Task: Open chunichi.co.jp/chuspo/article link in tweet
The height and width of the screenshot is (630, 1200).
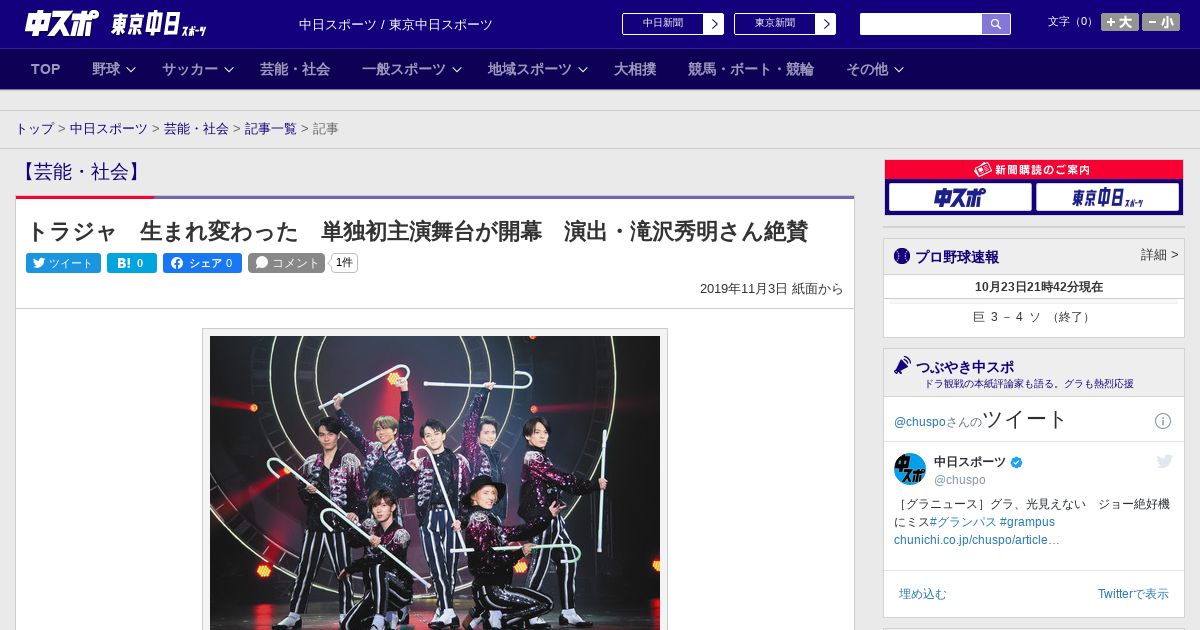Action: pyautogui.click(x=977, y=540)
